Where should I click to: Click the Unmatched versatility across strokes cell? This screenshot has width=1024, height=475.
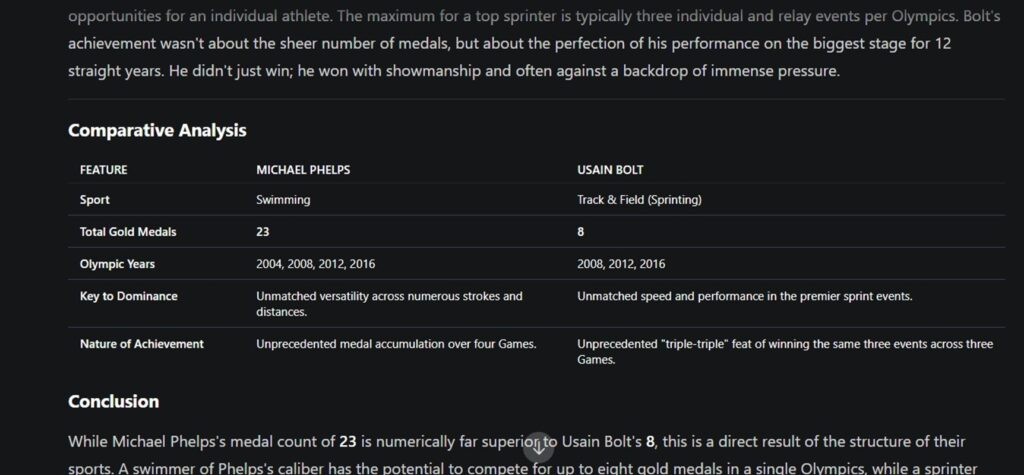(389, 304)
